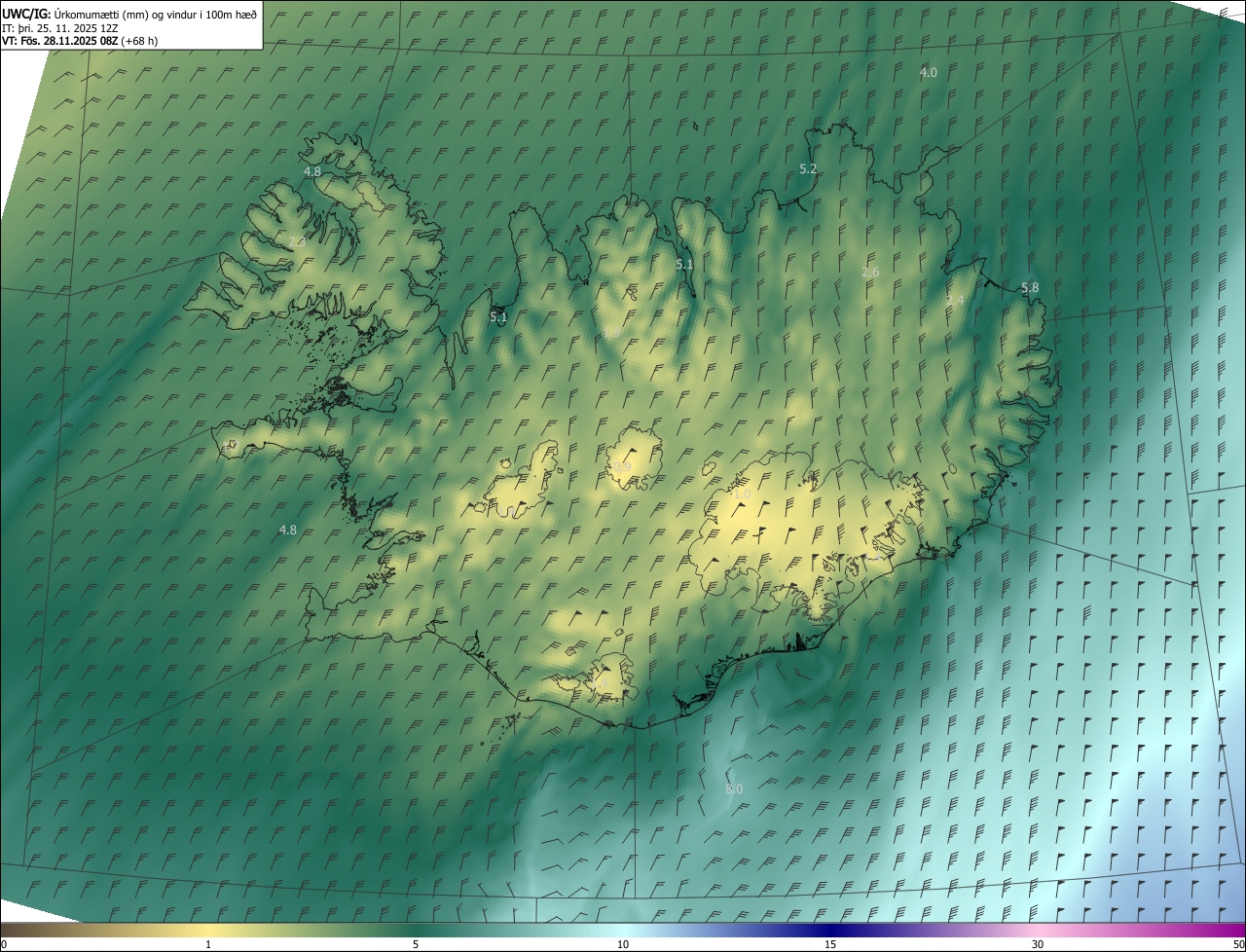Click the '5.1' value at the head of Húnaflói
This screenshot has width=1246, height=952.
(498, 317)
